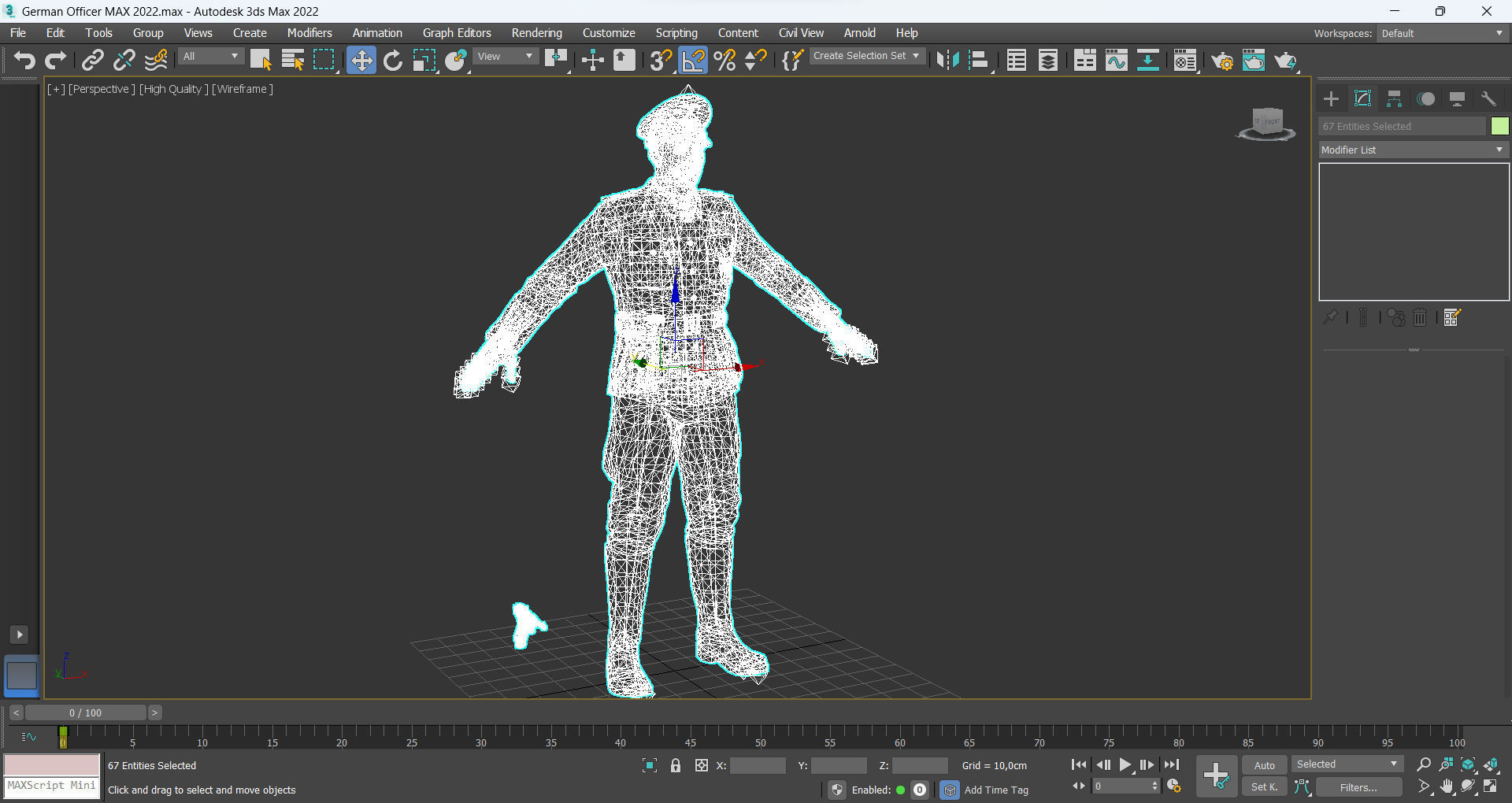Image resolution: width=1512 pixels, height=803 pixels.
Task: Open the selection filter 'All' dropdown
Action: coord(210,57)
